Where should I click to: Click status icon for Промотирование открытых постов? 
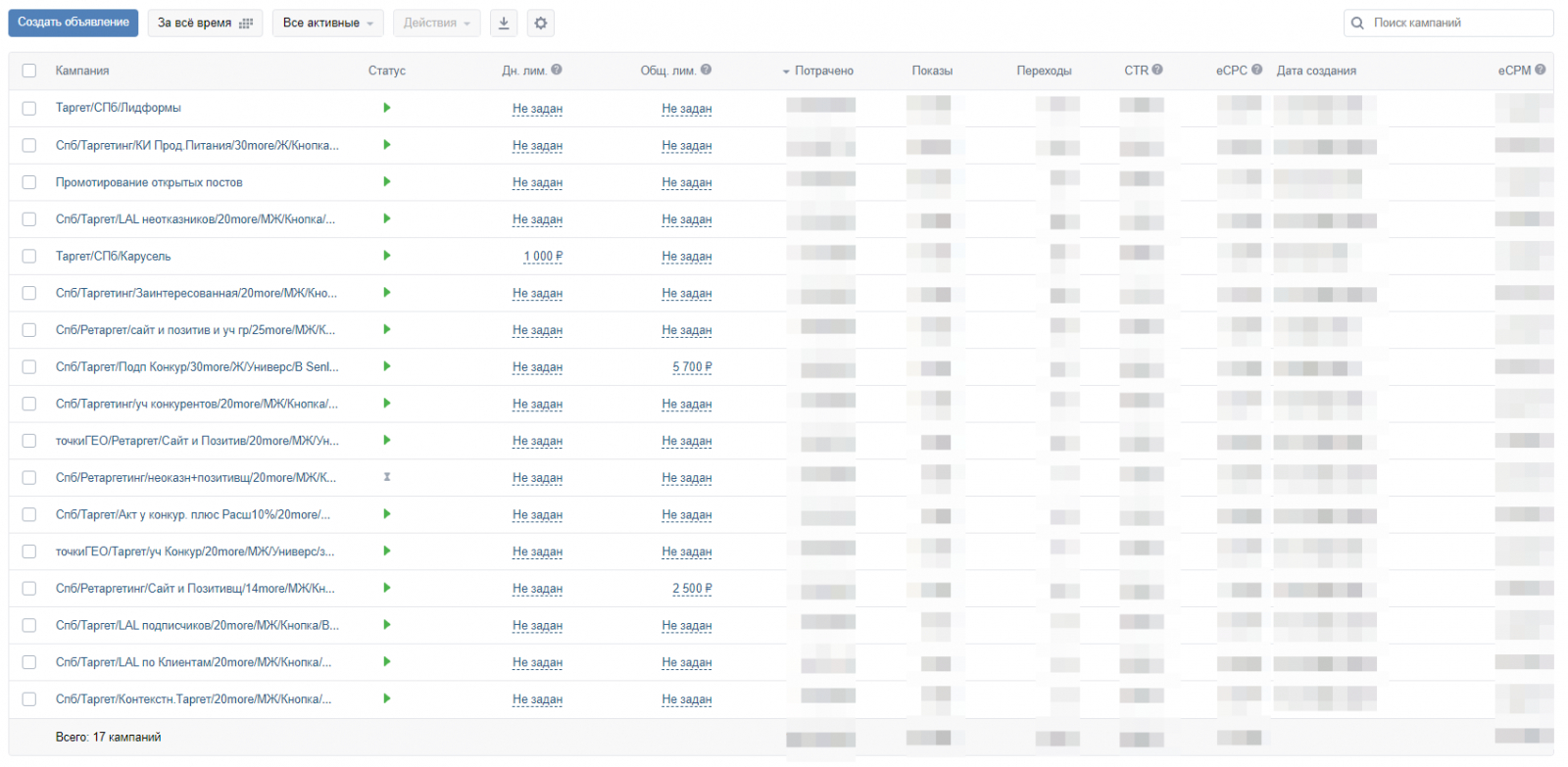coord(387,181)
